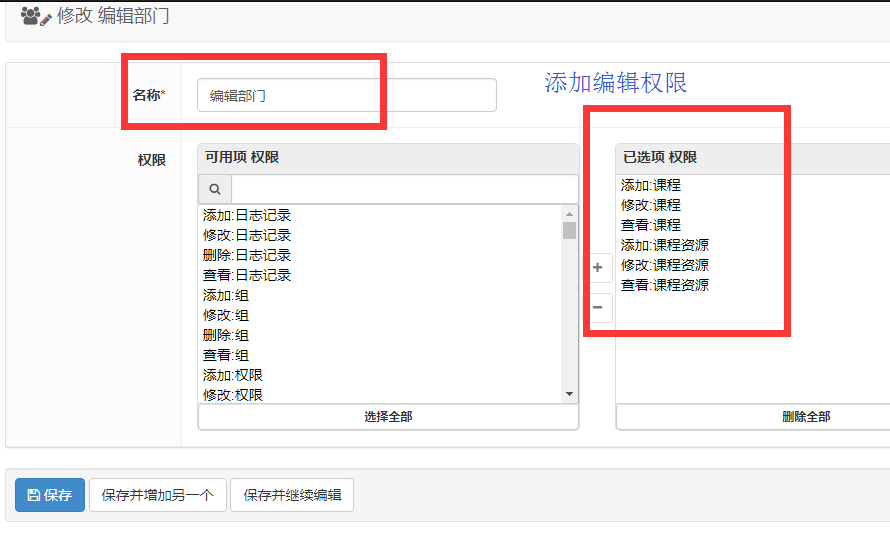Select 添加:日志记录 in available list
890x538 pixels.
click(x=247, y=215)
